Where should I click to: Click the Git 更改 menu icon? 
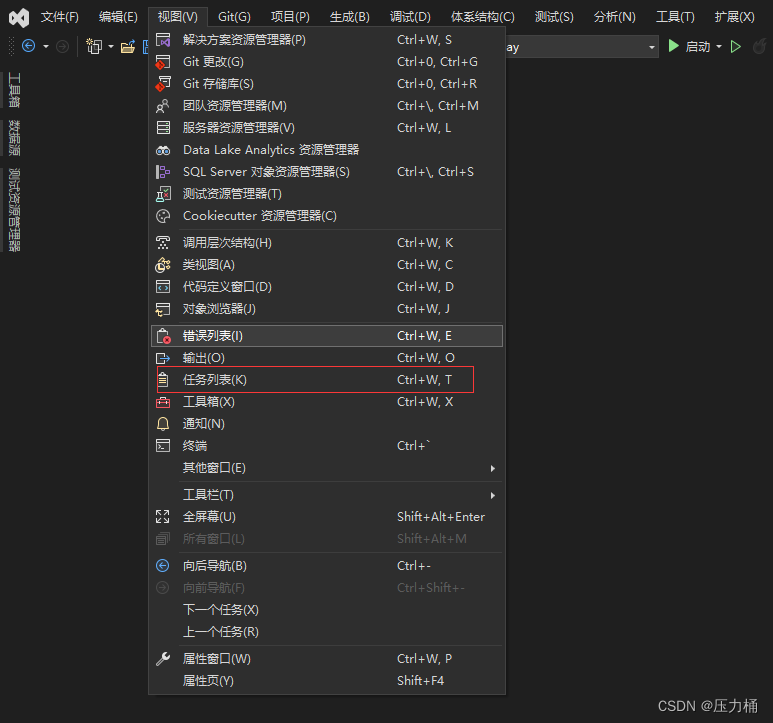(163, 62)
